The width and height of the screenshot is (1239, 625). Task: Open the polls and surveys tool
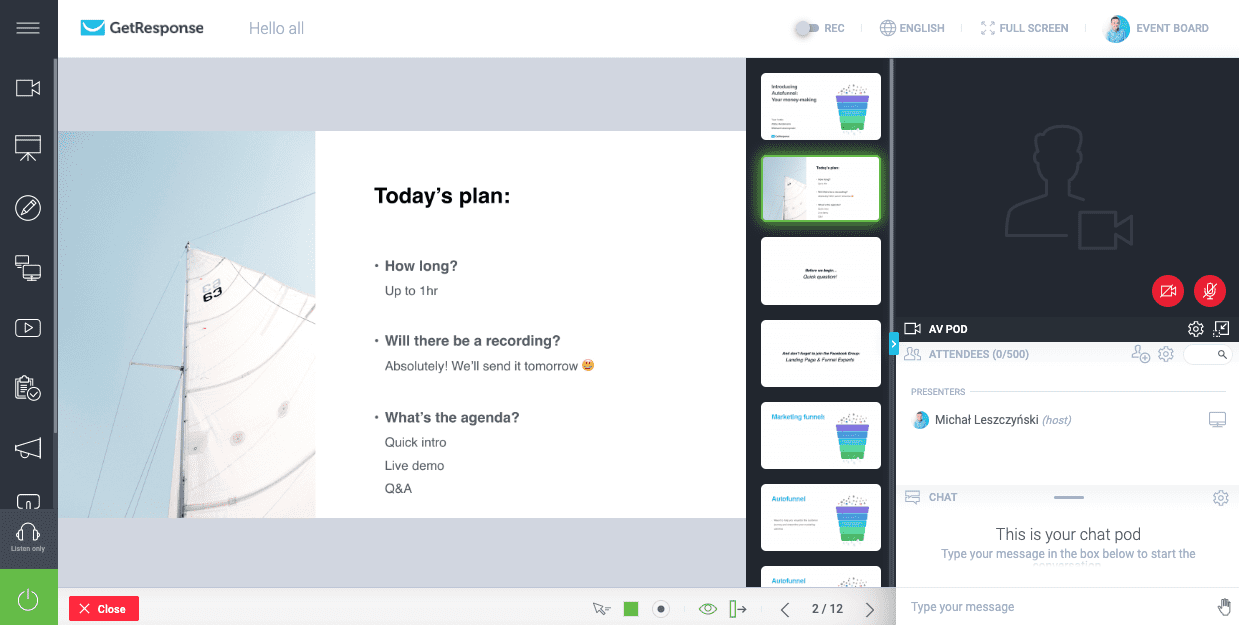(x=28, y=388)
